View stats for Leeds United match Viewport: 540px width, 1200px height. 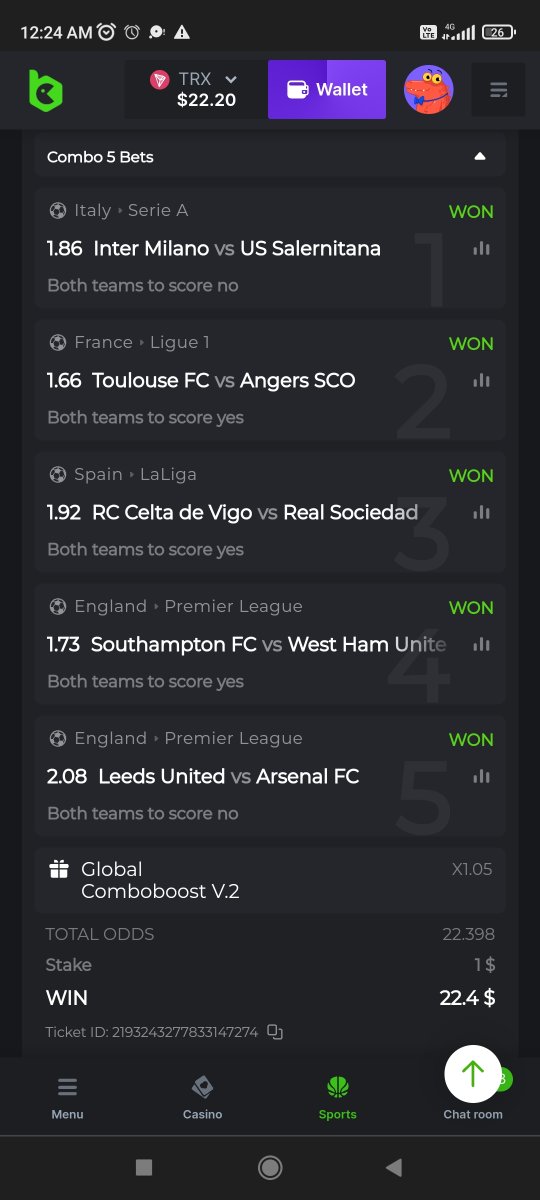coord(481,776)
